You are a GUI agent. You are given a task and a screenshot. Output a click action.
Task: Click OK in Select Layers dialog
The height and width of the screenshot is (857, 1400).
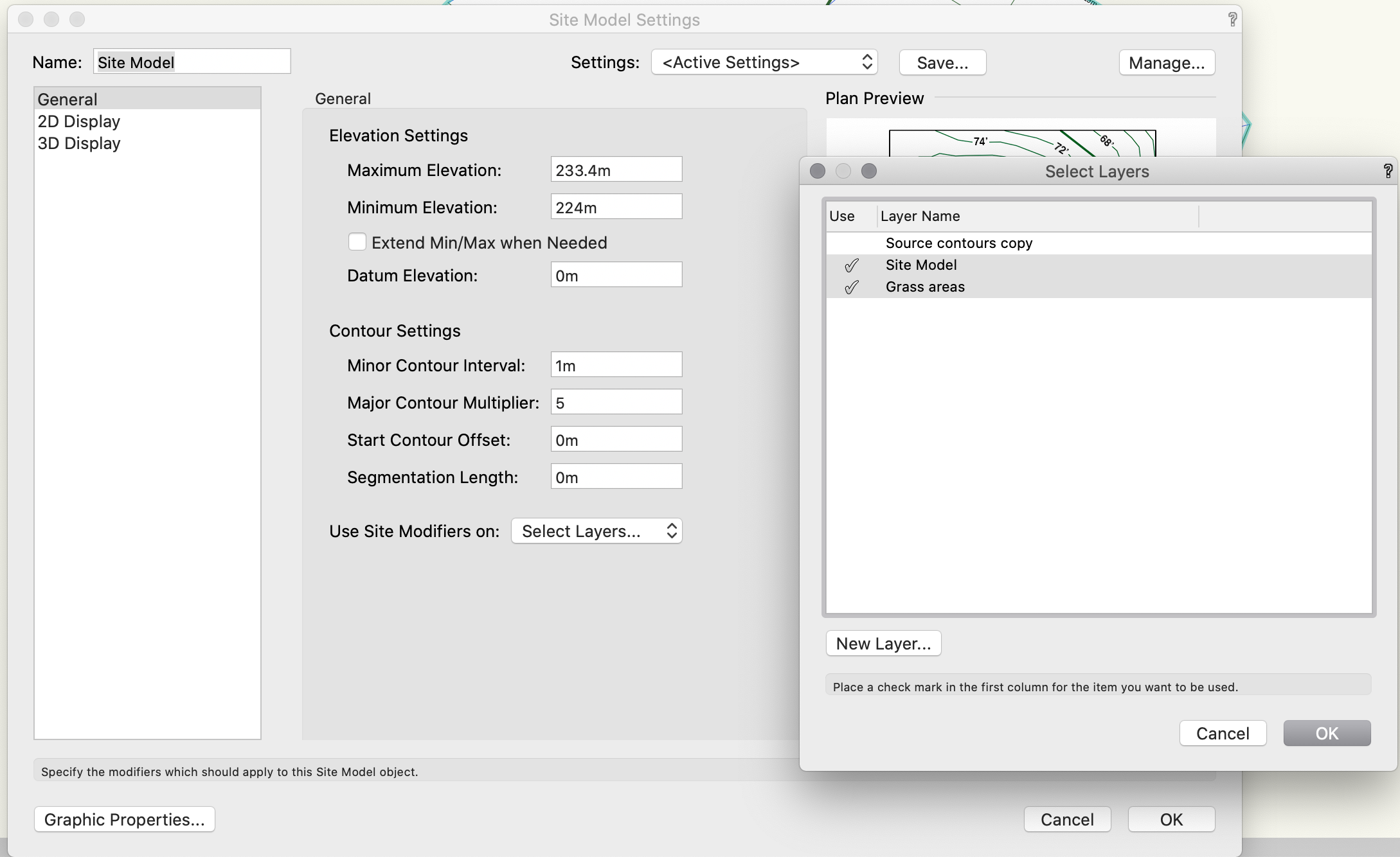[x=1326, y=734]
